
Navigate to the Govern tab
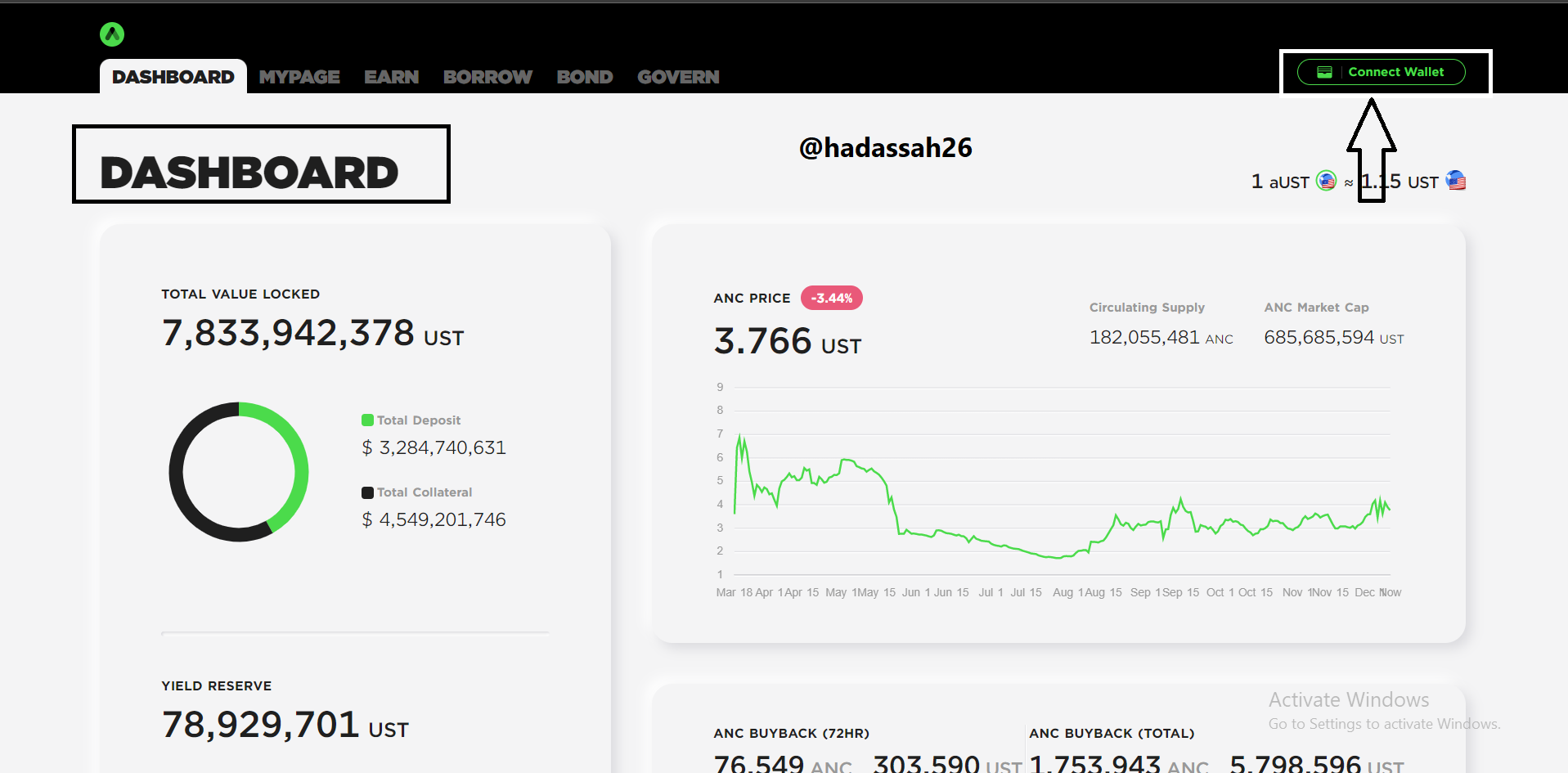[x=678, y=77]
